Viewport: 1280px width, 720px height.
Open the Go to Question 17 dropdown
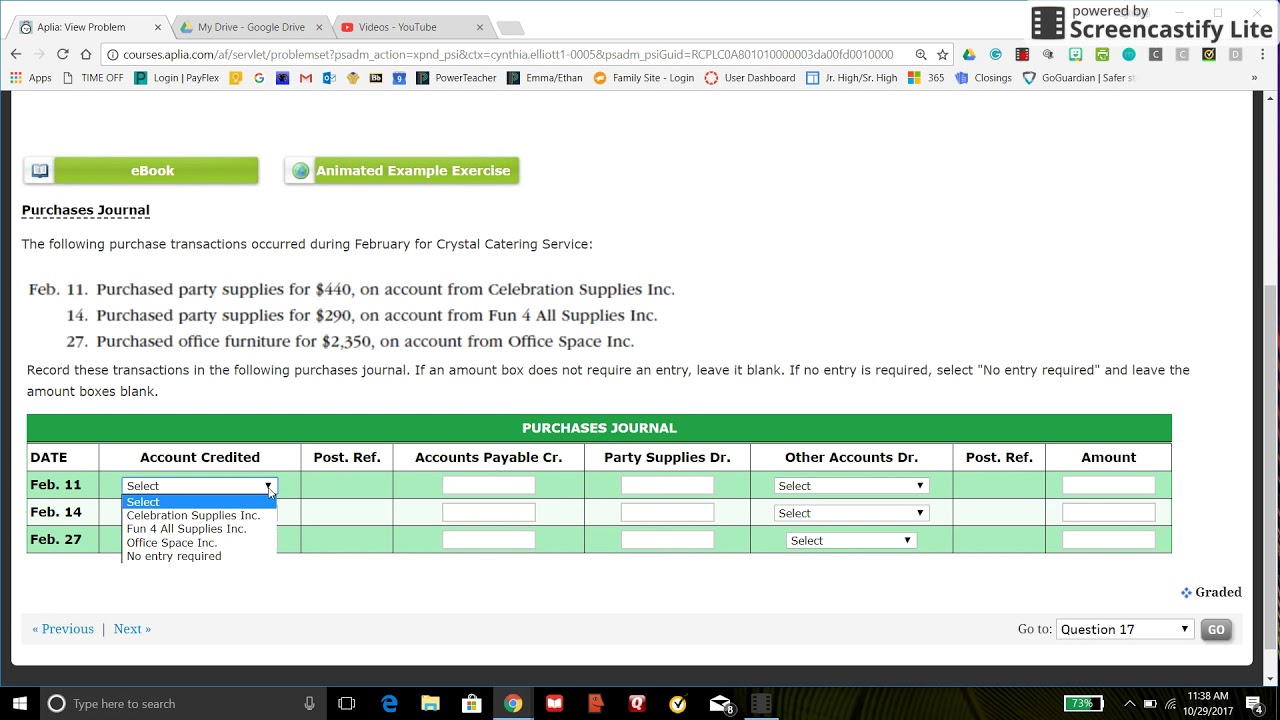click(x=1124, y=629)
